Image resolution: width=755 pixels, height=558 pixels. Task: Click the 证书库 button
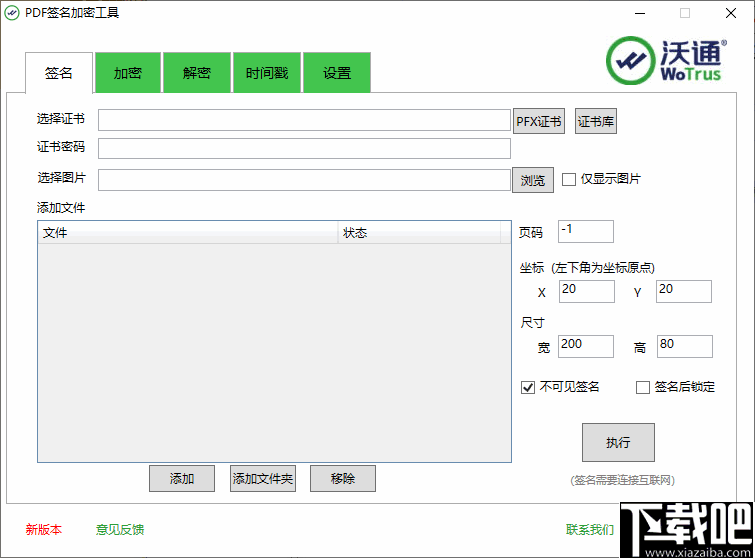coord(596,121)
